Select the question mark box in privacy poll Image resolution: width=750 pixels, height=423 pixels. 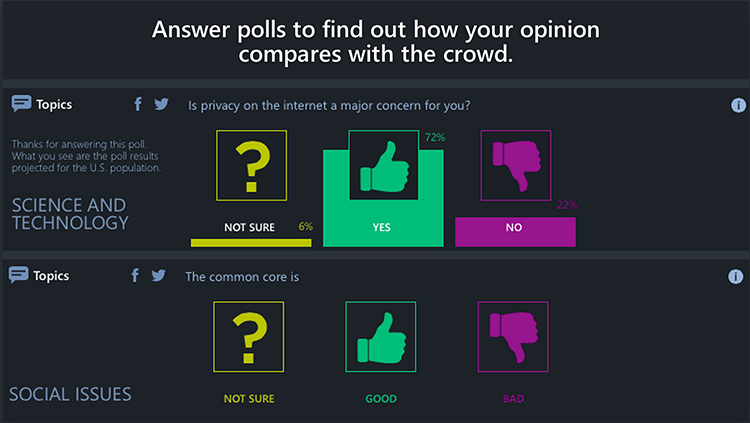pos(252,165)
